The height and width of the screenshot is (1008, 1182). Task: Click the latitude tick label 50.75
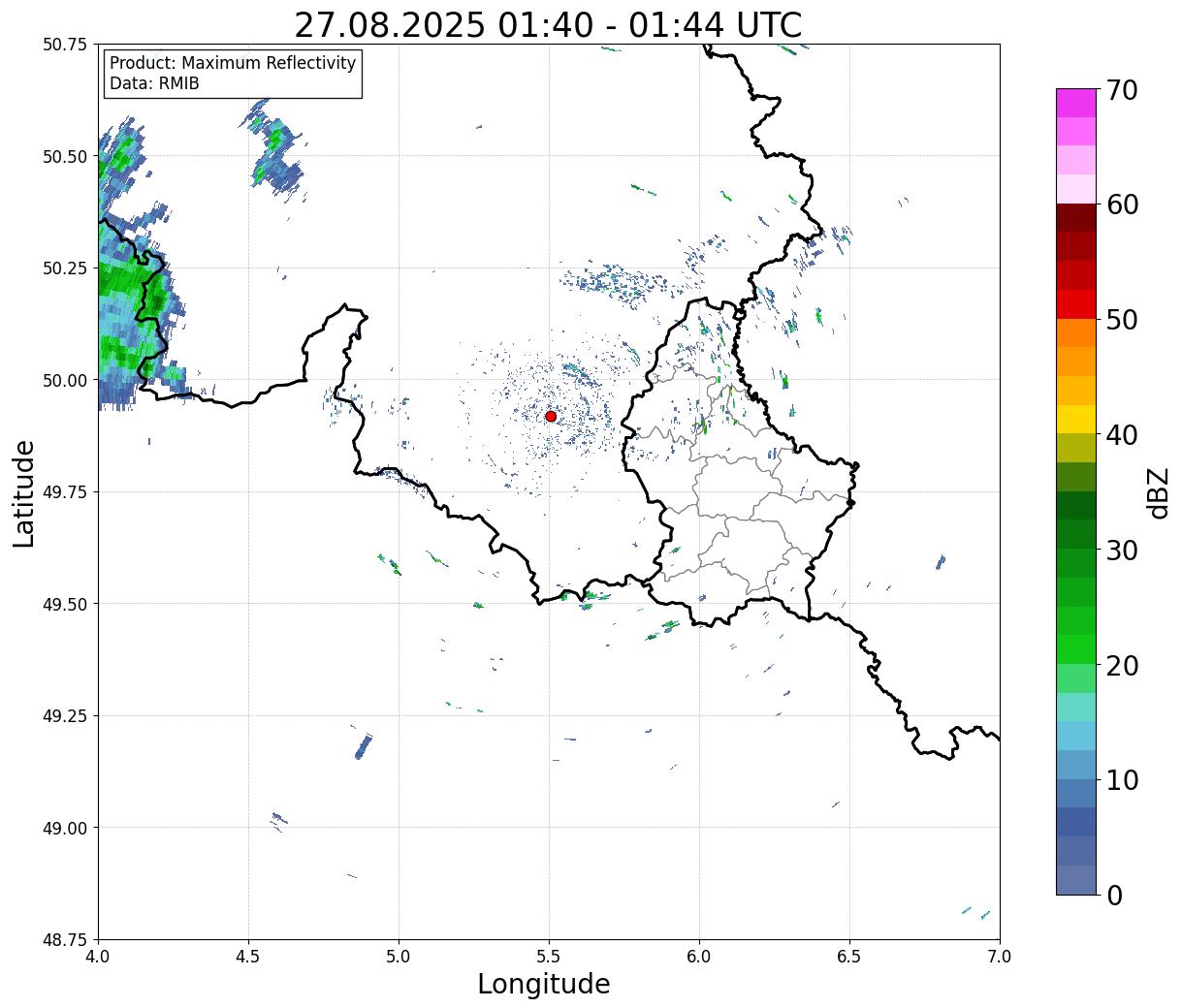point(65,45)
